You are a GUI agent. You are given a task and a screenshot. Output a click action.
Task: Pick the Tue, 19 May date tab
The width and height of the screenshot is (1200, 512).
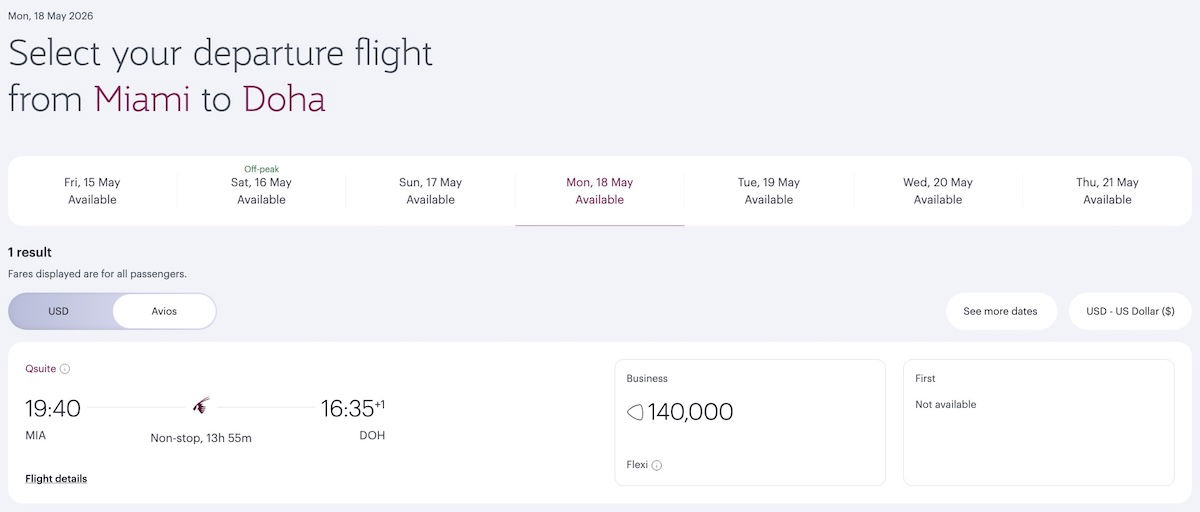click(769, 191)
